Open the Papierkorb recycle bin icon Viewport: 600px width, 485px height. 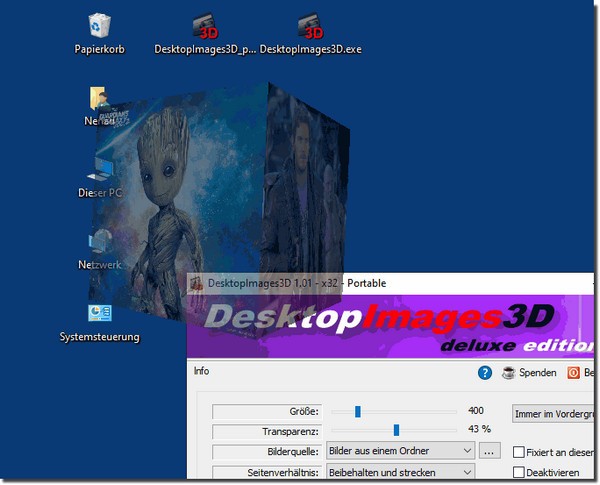99,26
